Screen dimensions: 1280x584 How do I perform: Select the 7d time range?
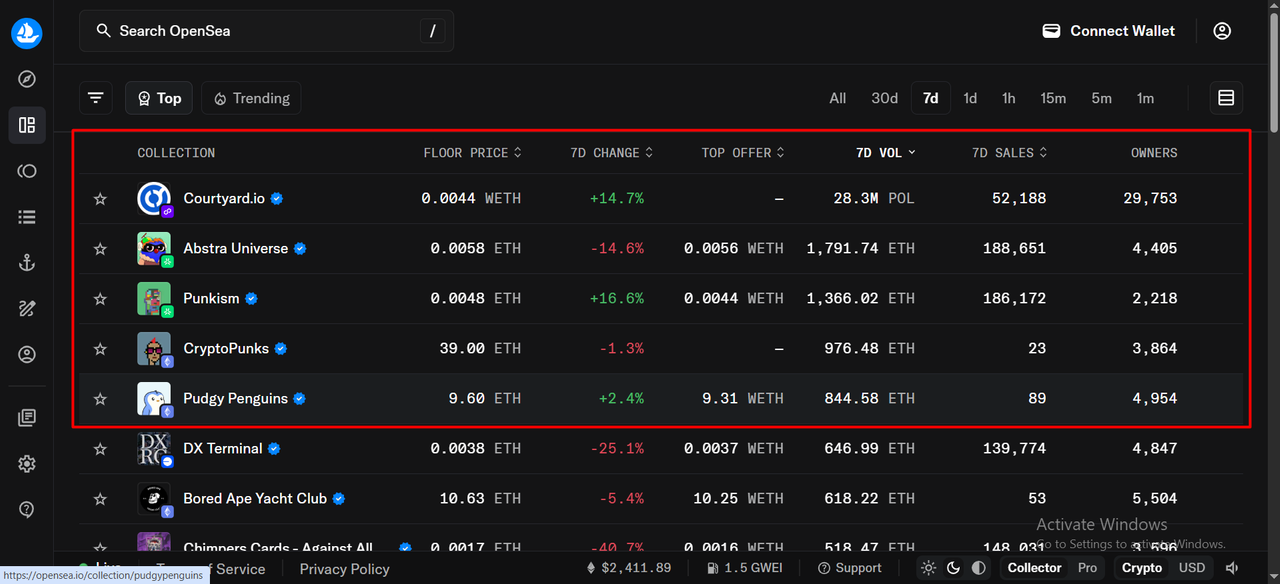click(931, 98)
